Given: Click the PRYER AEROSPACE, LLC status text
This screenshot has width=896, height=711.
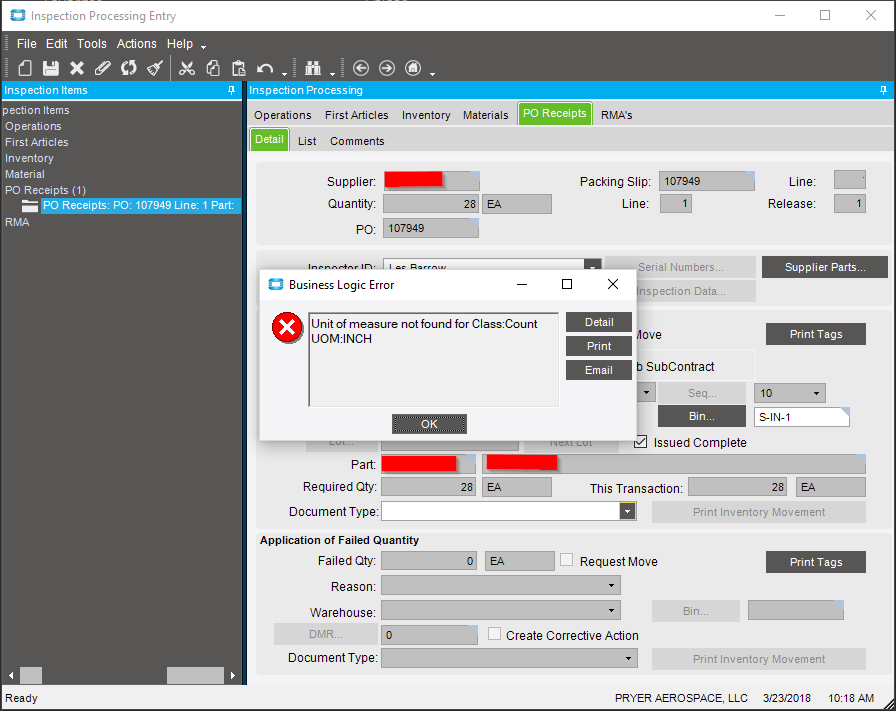Looking at the screenshot, I should 681,698.
